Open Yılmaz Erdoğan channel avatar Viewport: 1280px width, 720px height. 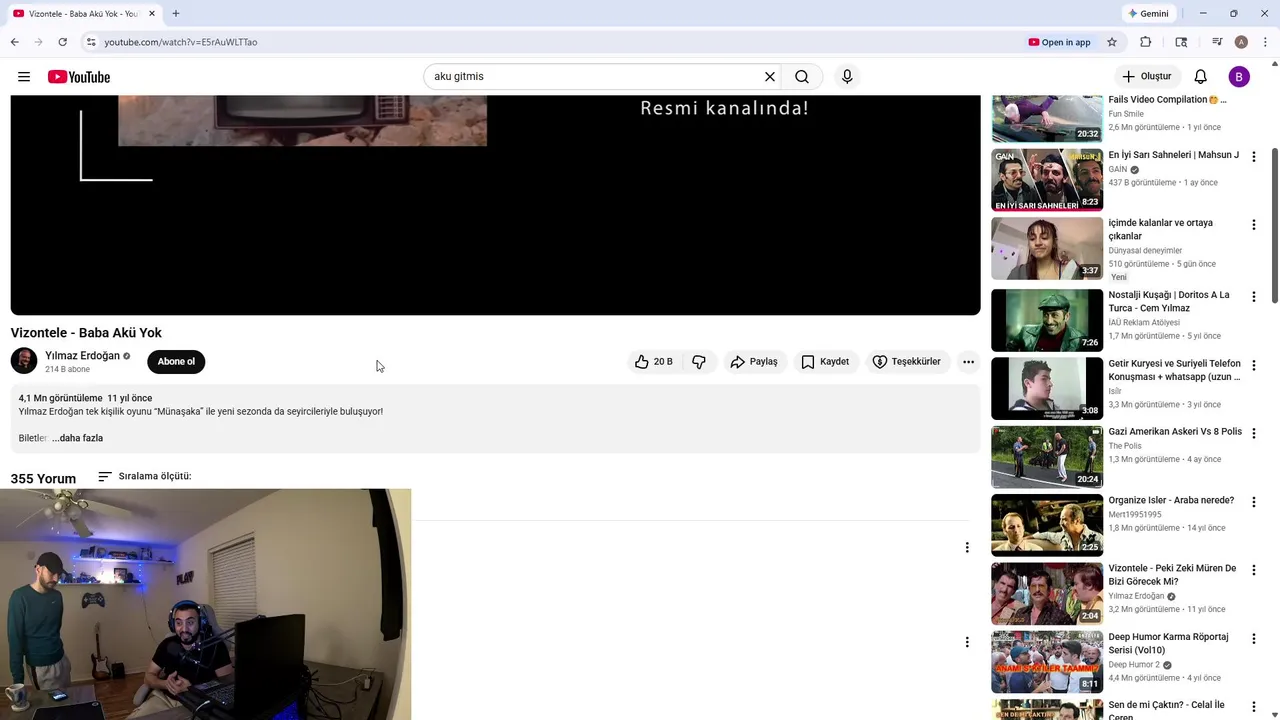[24, 361]
